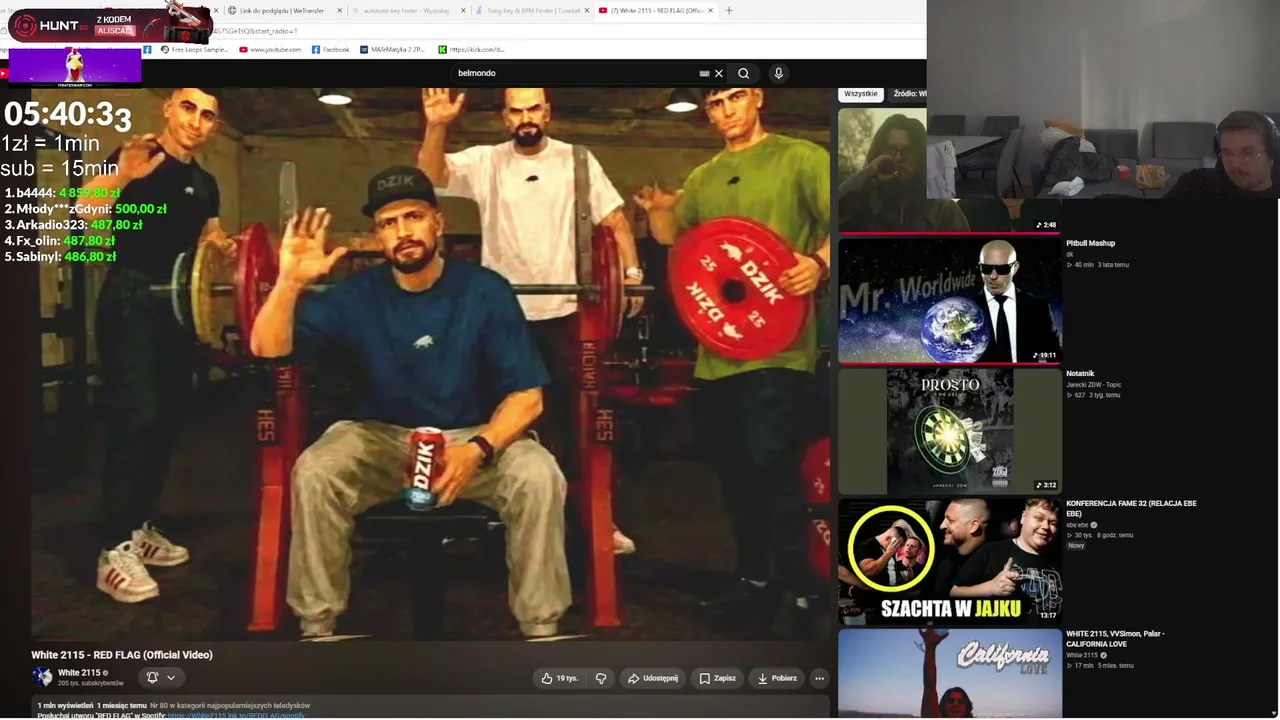Share the video via Udostępnij
Image resolution: width=1280 pixels, height=720 pixels.
[x=652, y=678]
